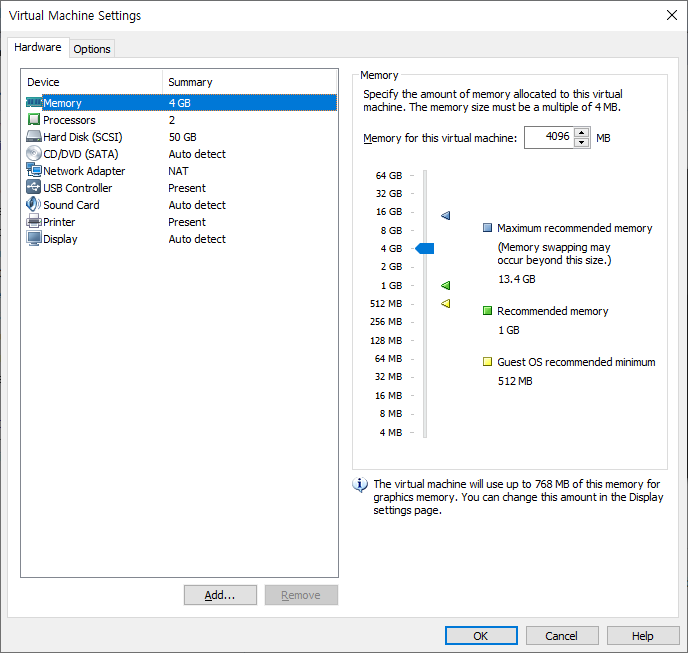
Task: Select the Hard Disk (SCSI) device row
Action: 181,137
